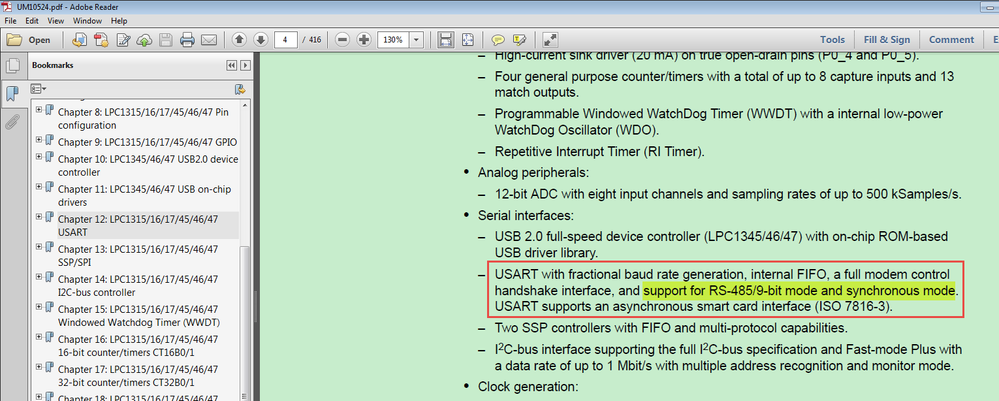Click the Open folder button in toolbar
This screenshot has height=401, width=999.
(x=29, y=40)
